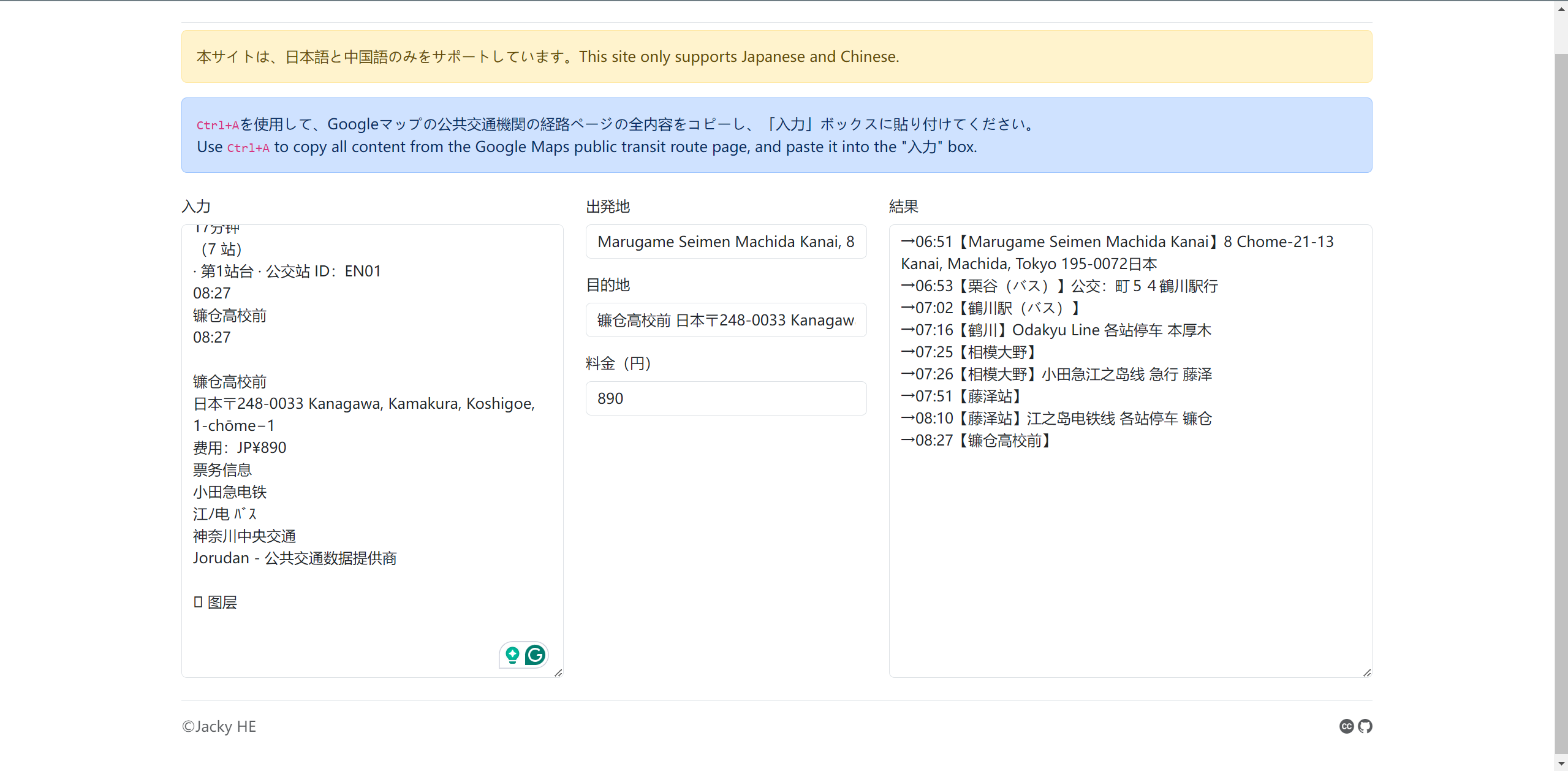Image resolution: width=1568 pixels, height=771 pixels.
Task: Click the 結果 label
Action: (903, 207)
